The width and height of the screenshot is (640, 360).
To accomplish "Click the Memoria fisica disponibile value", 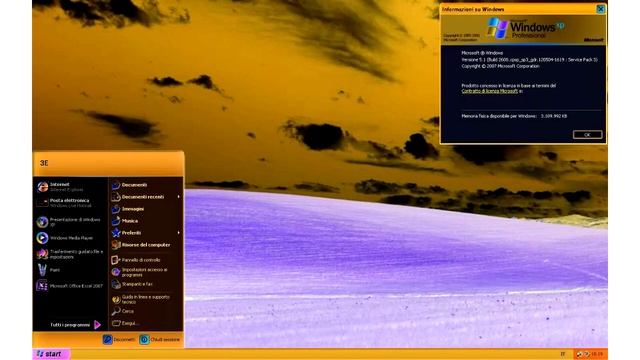I will [x=553, y=116].
